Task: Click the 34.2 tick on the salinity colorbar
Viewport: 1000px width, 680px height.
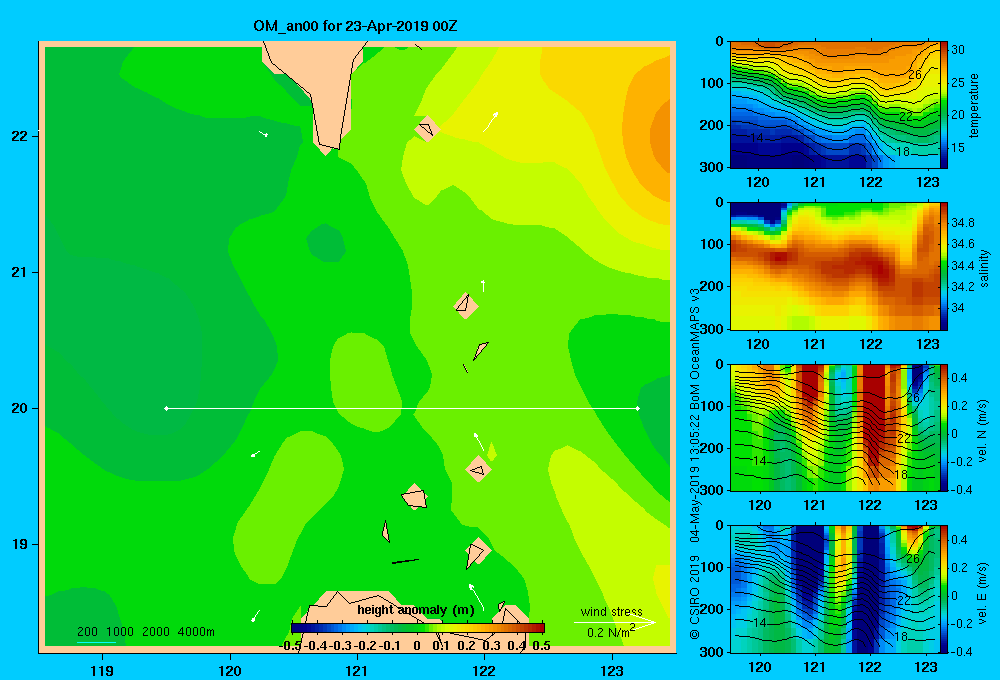Action: (963, 286)
